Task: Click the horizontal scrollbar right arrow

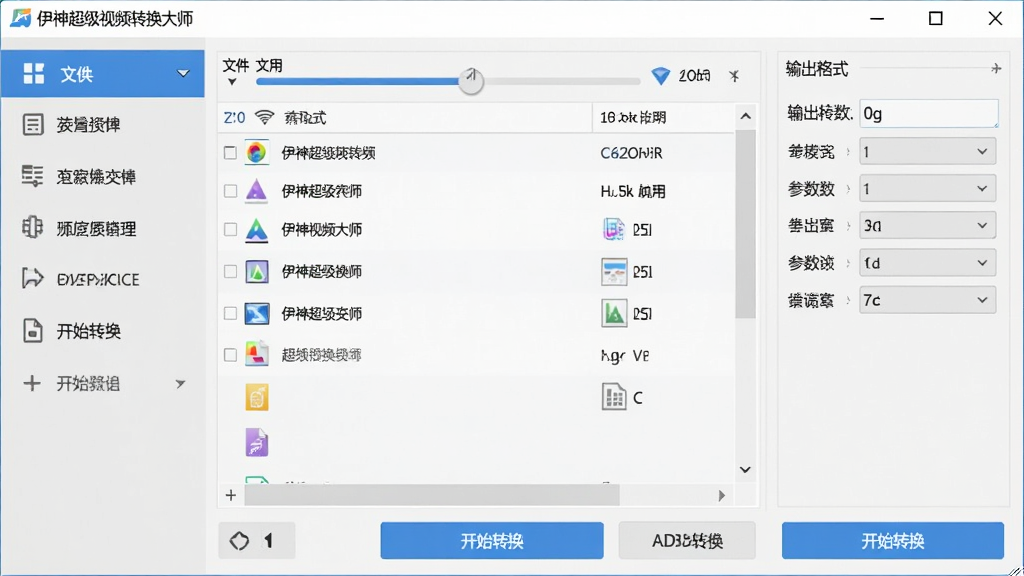Action: tap(722, 495)
